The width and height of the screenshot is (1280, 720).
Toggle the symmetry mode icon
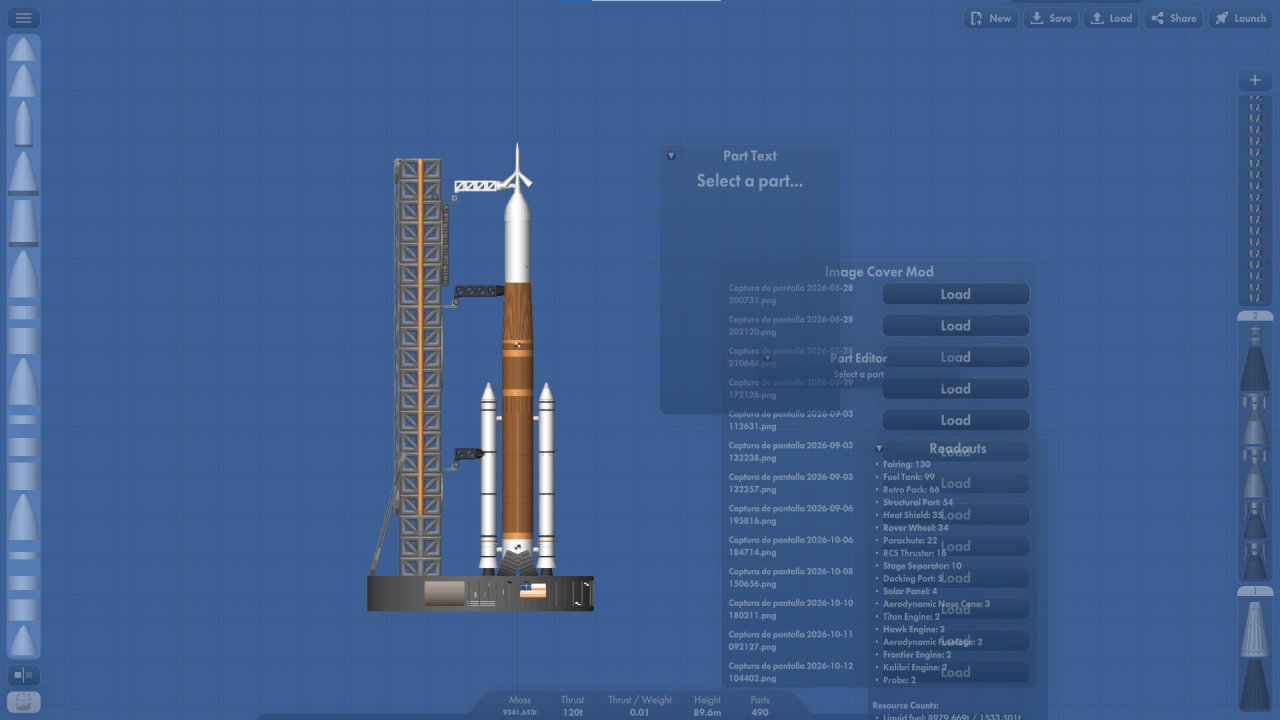[x=23, y=676]
